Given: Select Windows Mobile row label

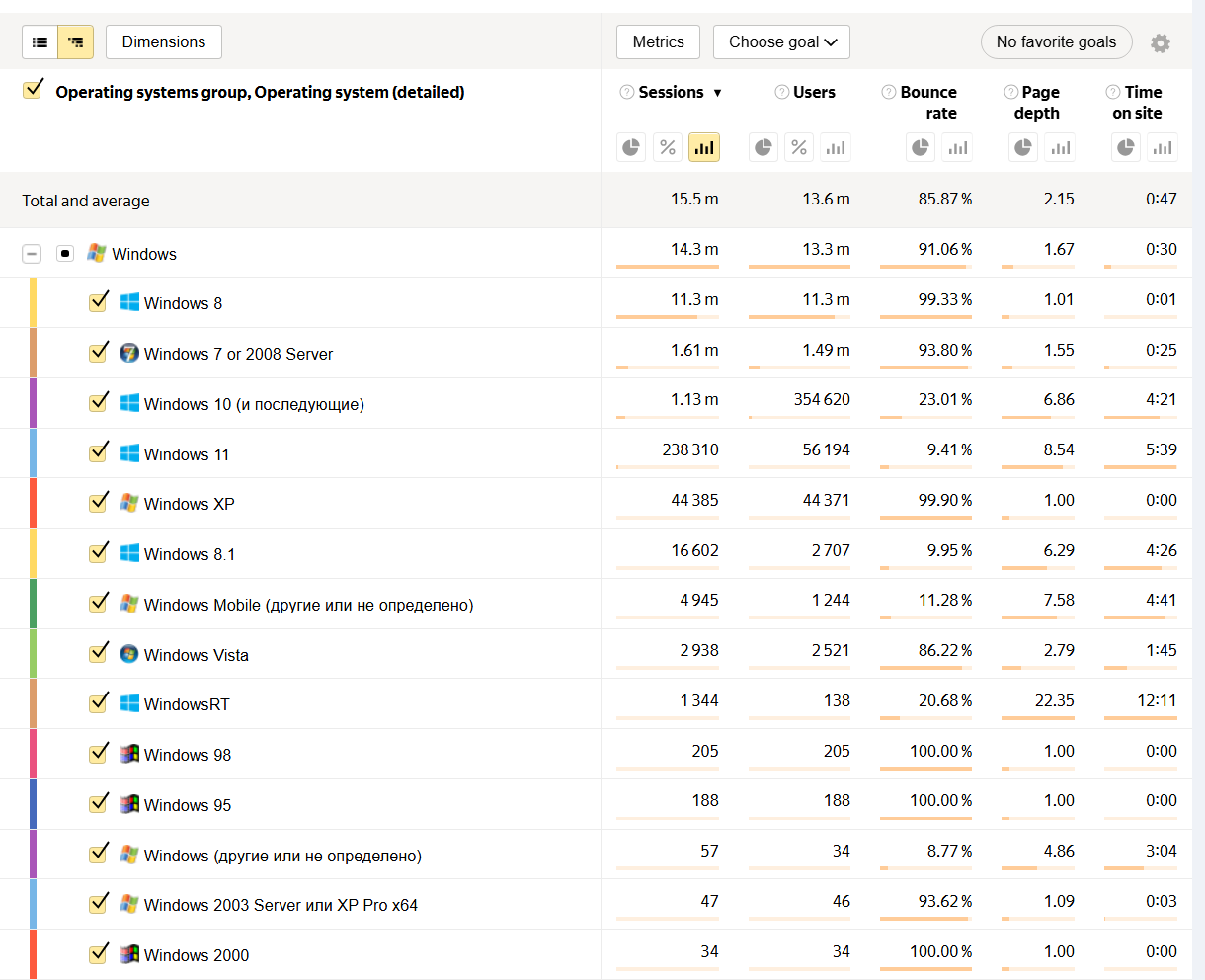Looking at the screenshot, I should 308,605.
